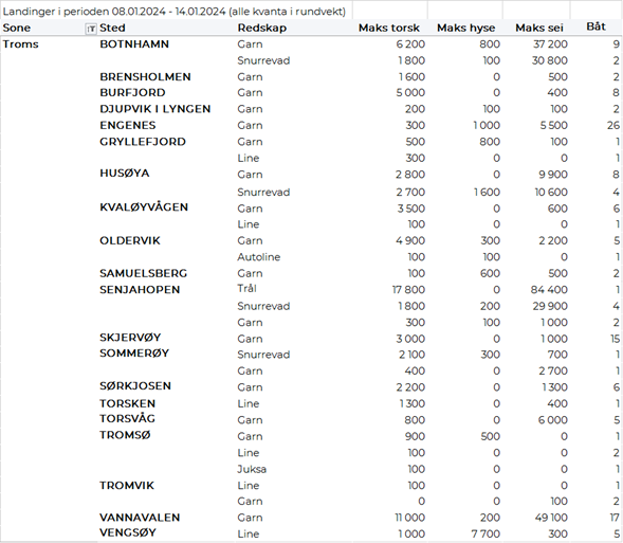The height and width of the screenshot is (543, 623).
Task: Select the Juksa gear cell
Action: click(x=251, y=469)
